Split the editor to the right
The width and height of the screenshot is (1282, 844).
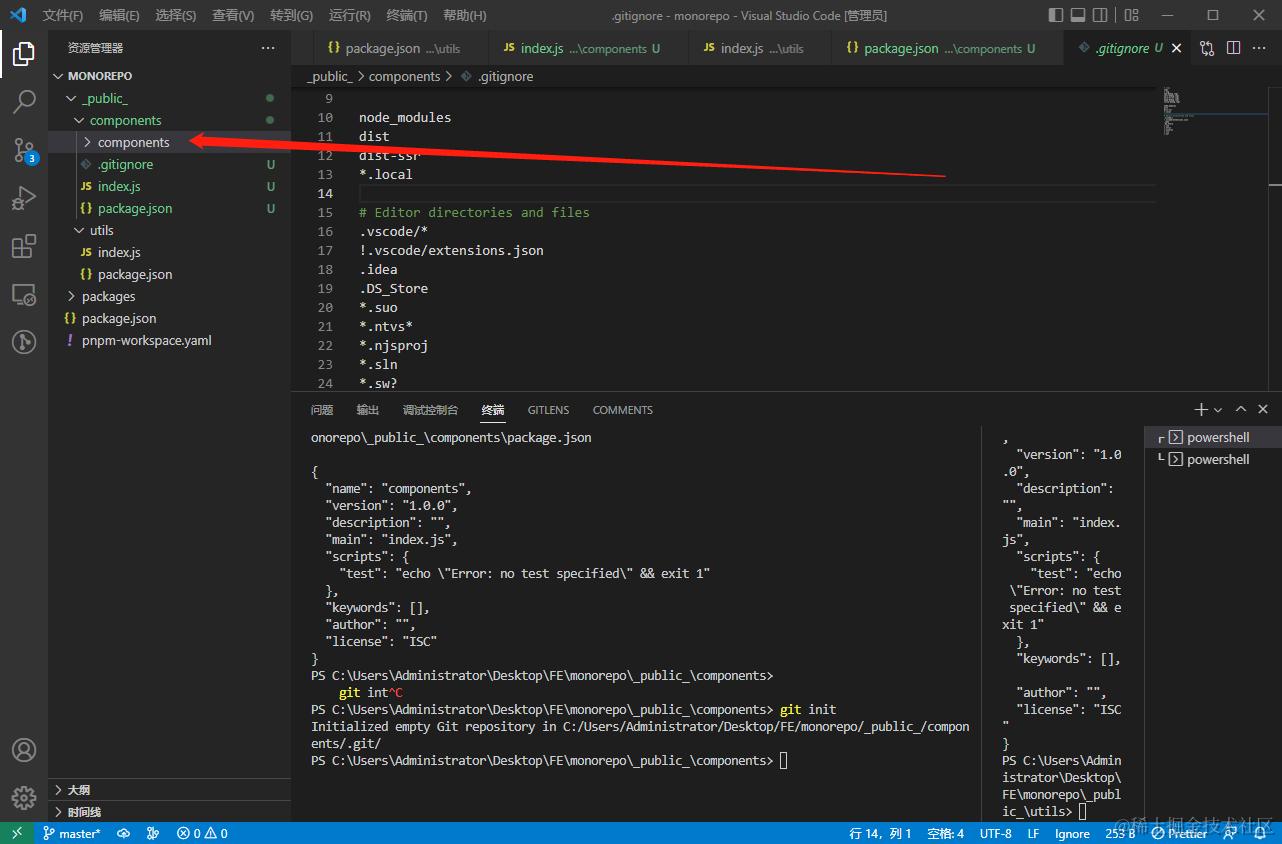tap(1233, 48)
